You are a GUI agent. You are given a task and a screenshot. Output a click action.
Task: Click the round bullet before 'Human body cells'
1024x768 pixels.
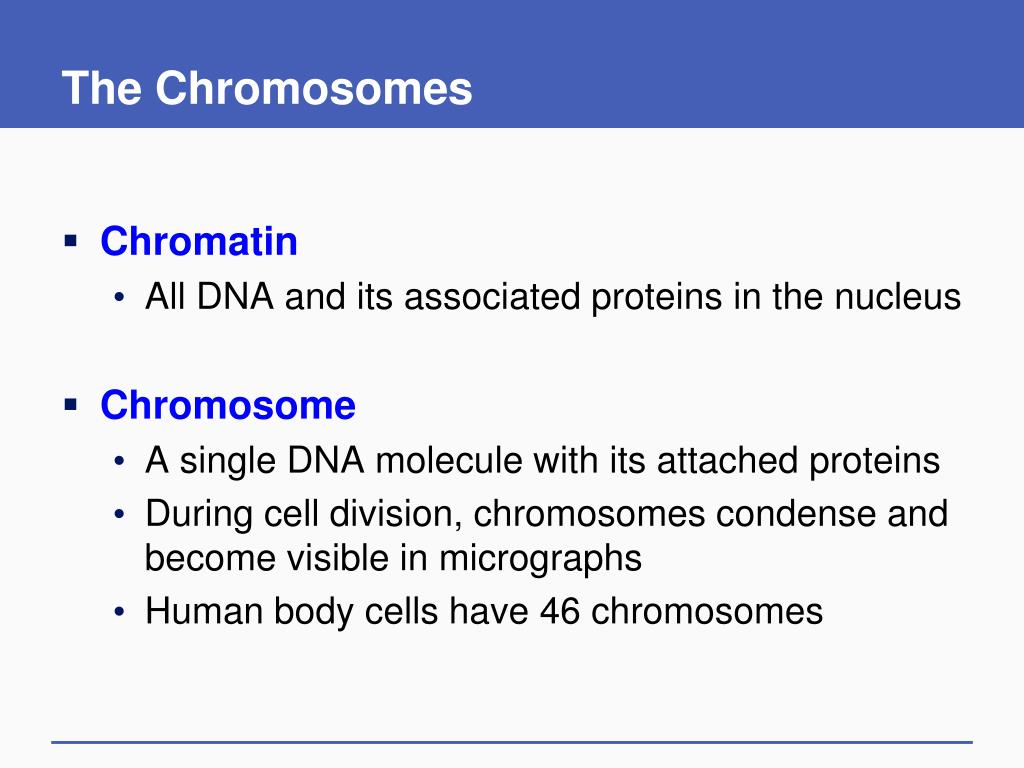pyautogui.click(x=119, y=613)
